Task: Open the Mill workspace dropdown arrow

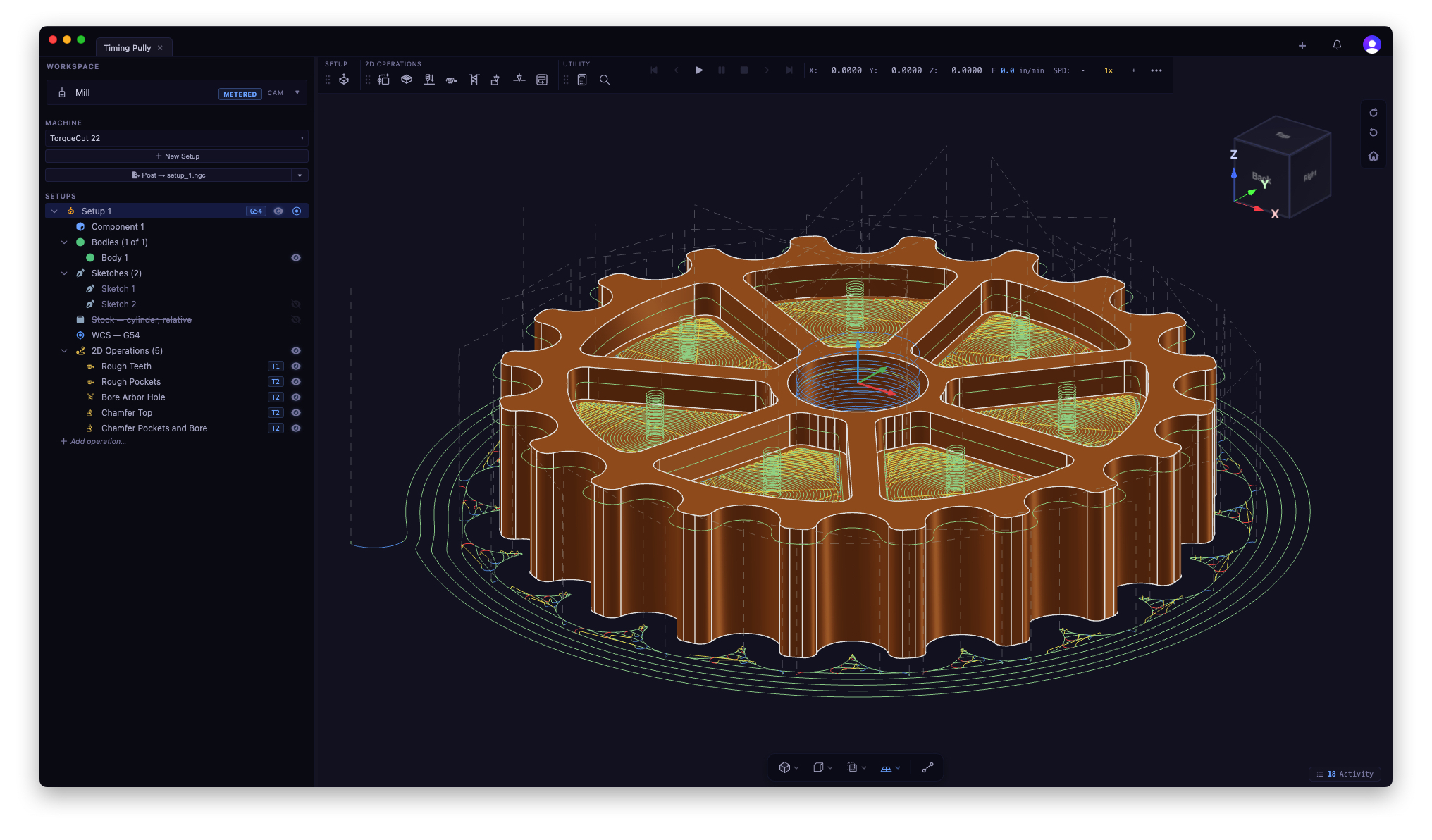Action: (x=297, y=93)
